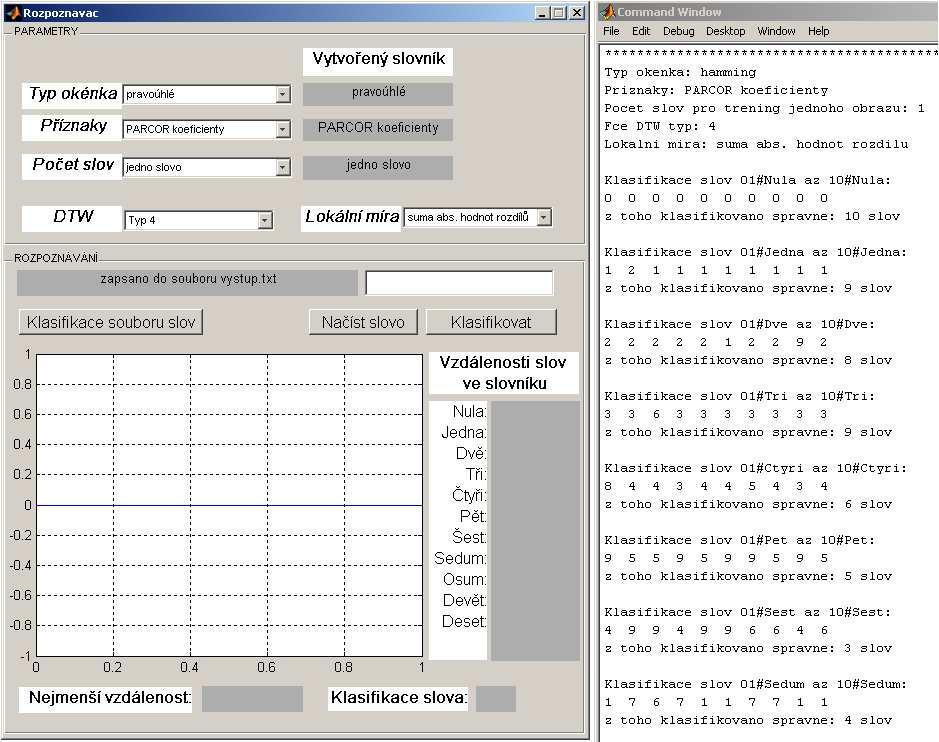
Task: Click the Klasifikace slov 01#Ctyri line
Action: tap(756, 468)
